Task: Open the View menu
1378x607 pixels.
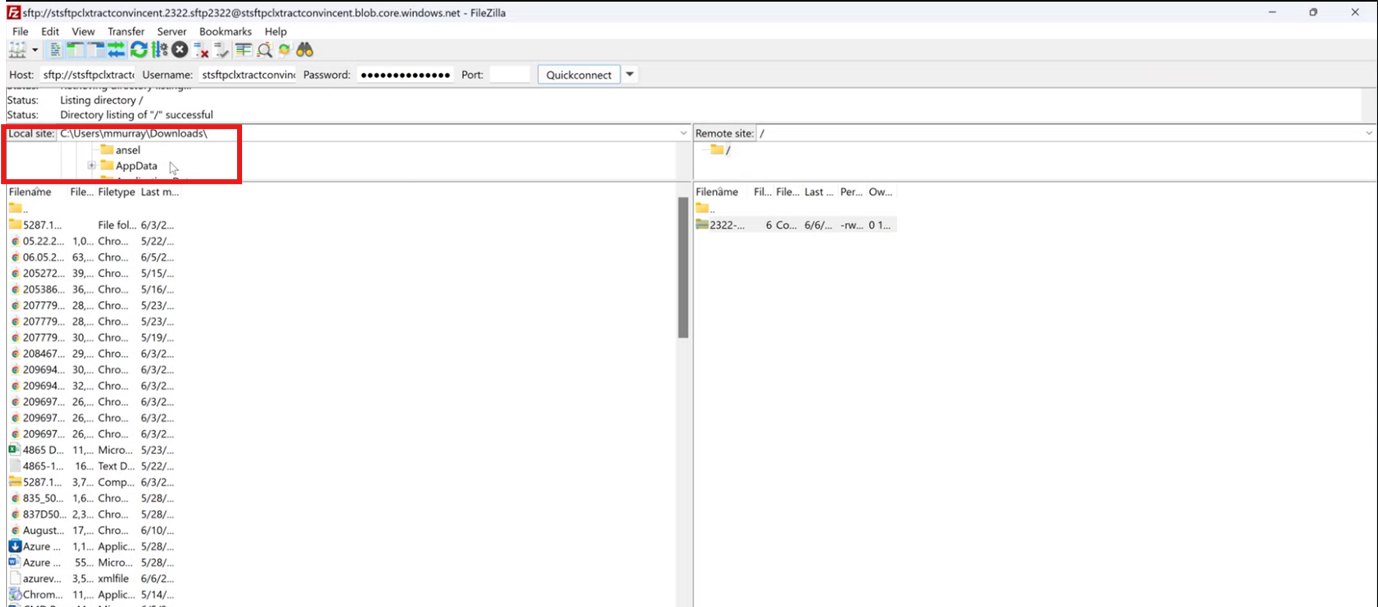Action: 83,32
